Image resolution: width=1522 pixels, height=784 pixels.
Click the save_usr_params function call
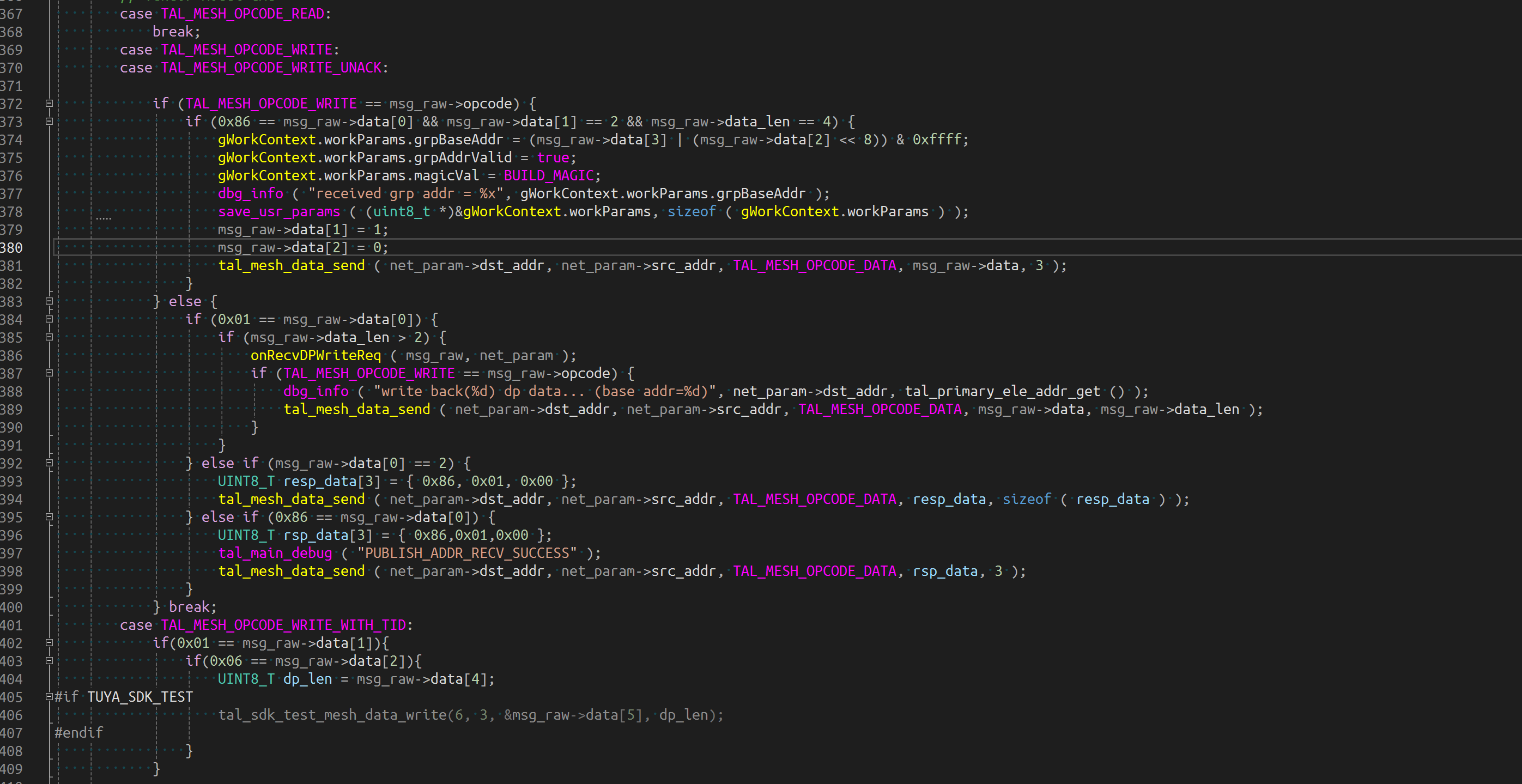click(279, 211)
